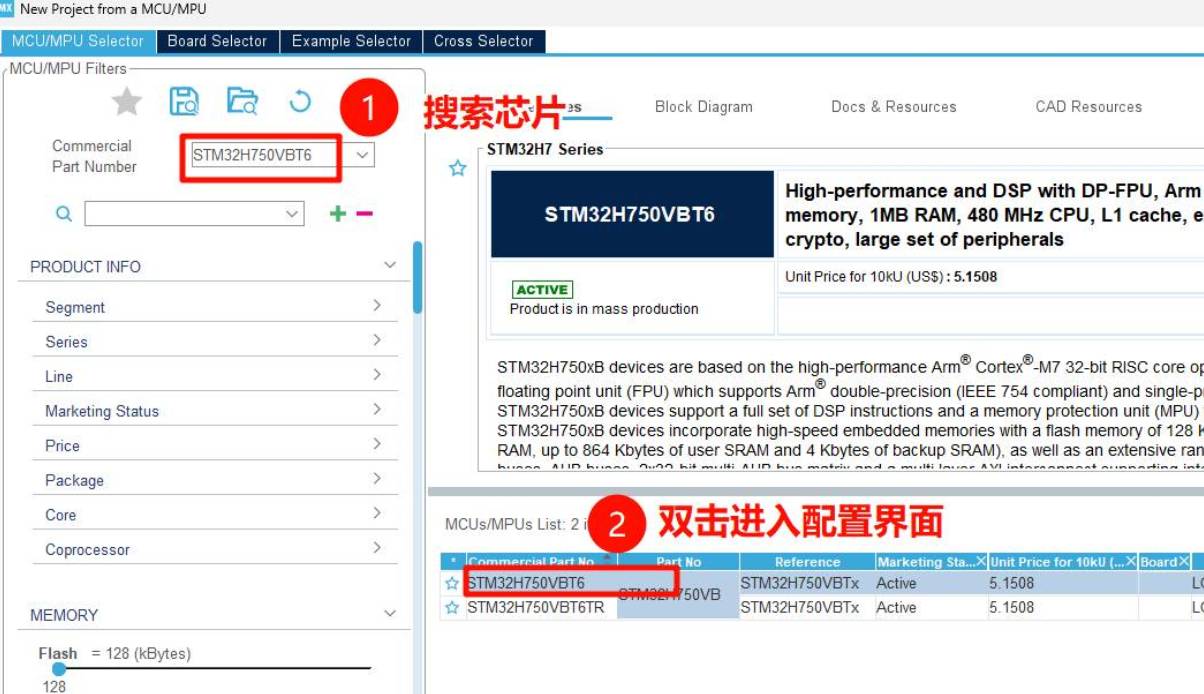Star the STM32H7 Series product

point(458,168)
